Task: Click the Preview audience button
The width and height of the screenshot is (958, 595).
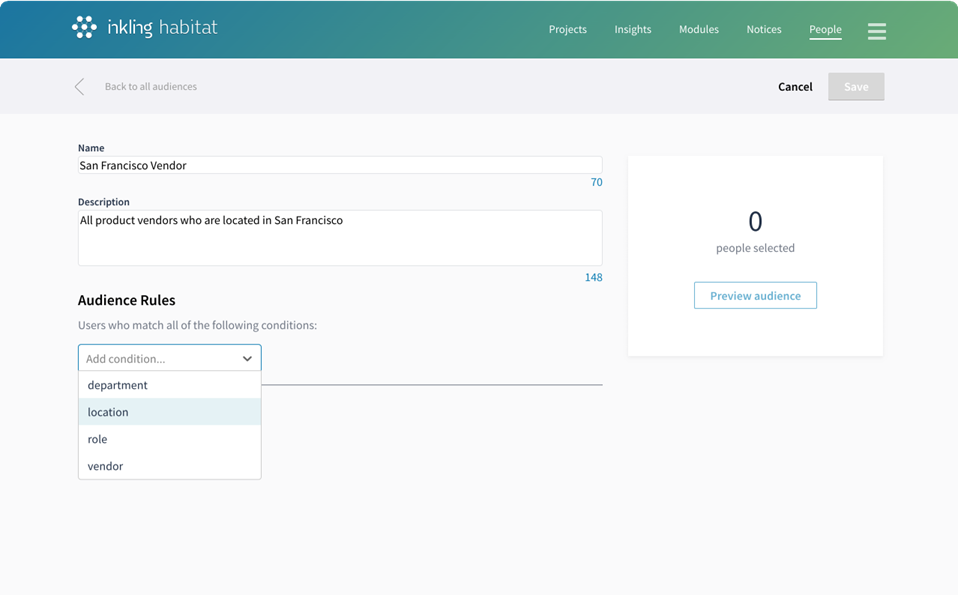Action: tap(755, 296)
